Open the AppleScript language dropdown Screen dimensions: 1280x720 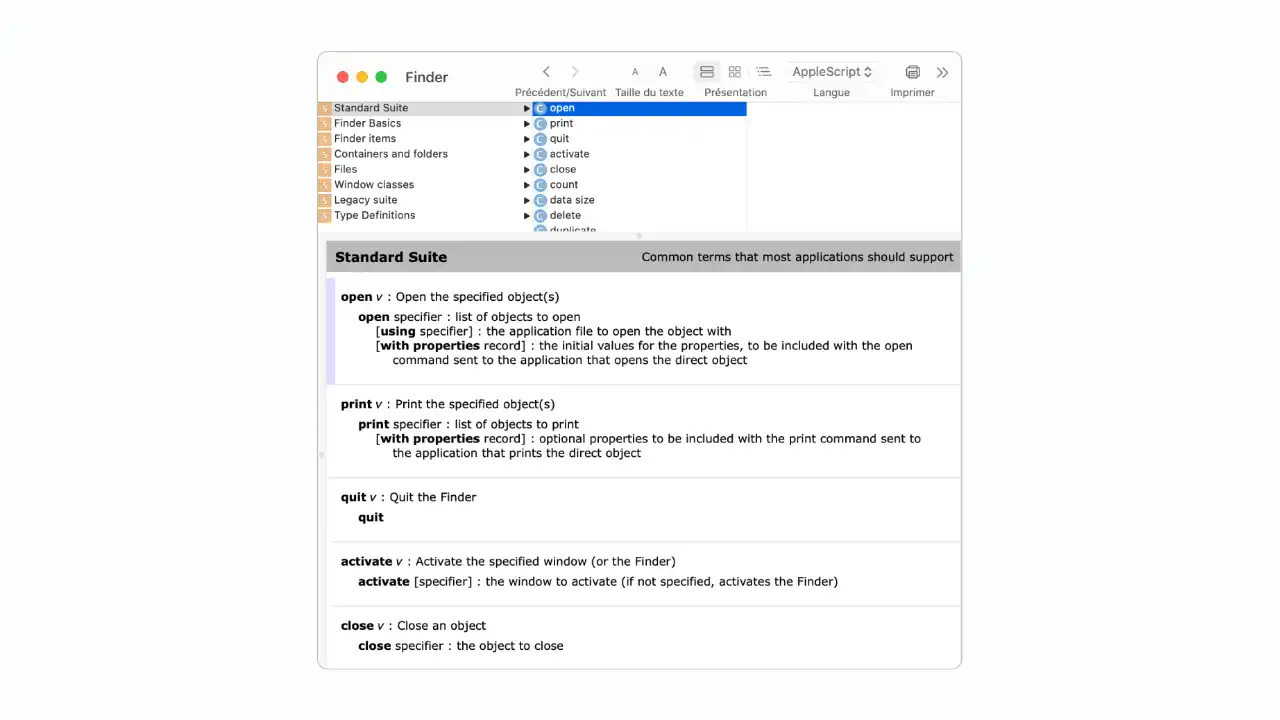click(832, 72)
